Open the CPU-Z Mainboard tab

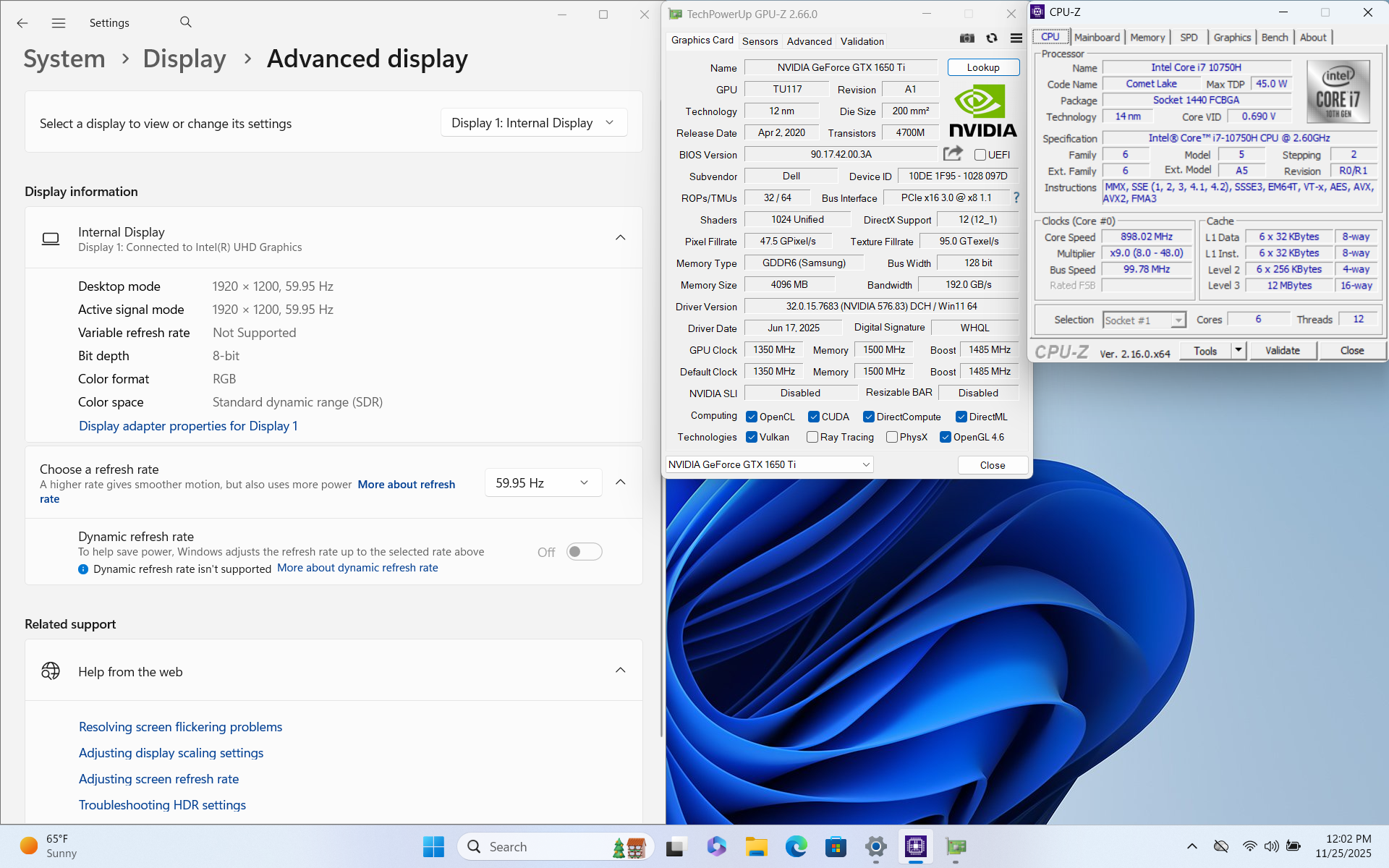point(1097,38)
